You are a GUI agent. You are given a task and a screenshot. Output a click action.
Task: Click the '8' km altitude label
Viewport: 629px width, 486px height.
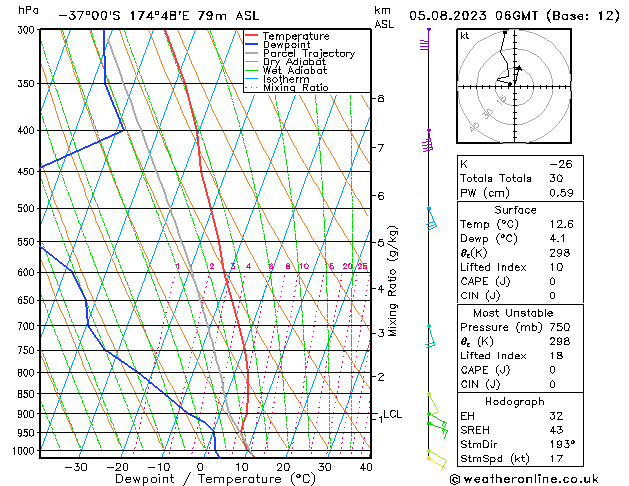pos(381,98)
